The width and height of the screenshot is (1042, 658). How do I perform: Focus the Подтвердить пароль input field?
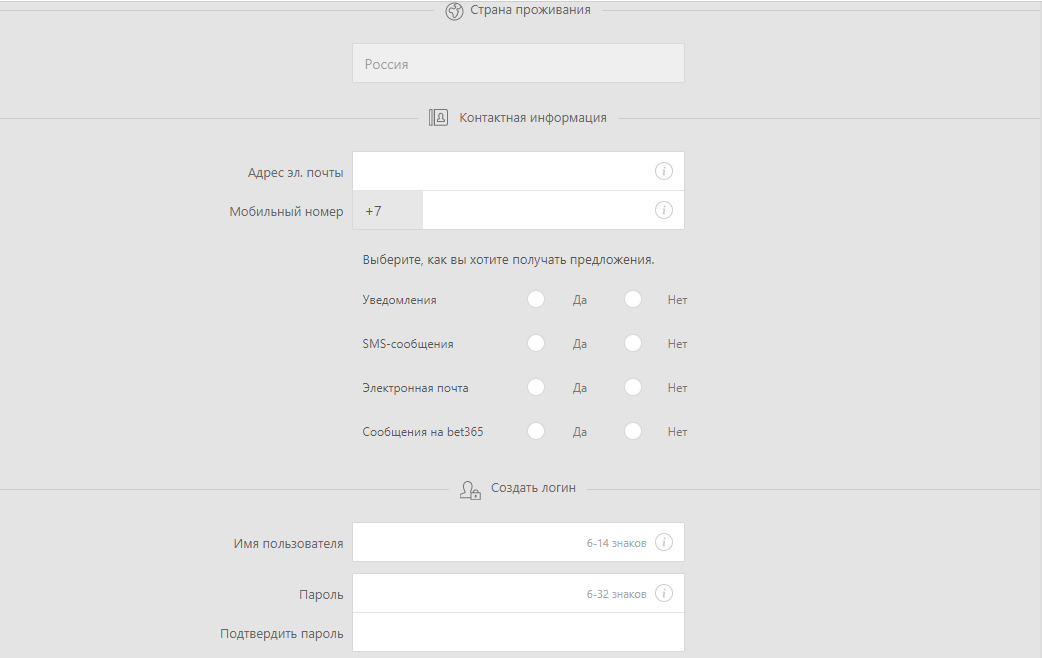(518, 632)
